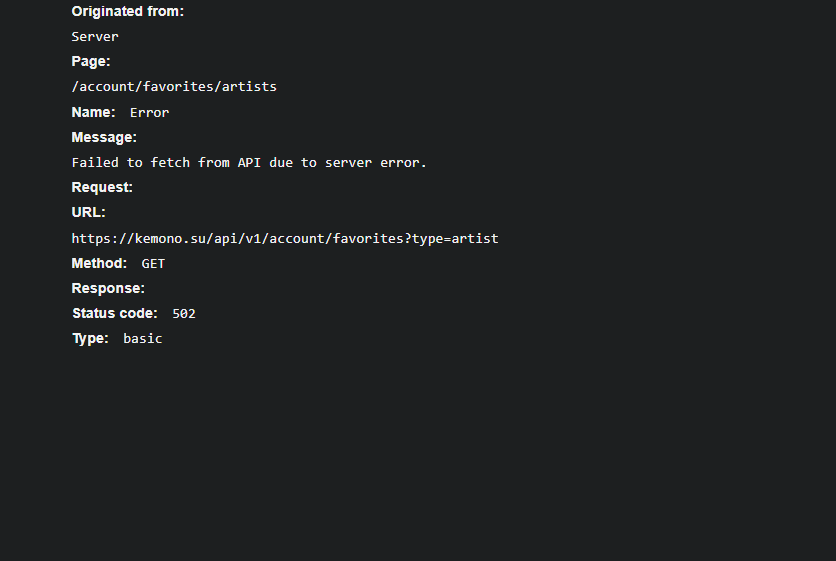Select the 'Error' name value
The image size is (836, 561).
click(x=149, y=113)
